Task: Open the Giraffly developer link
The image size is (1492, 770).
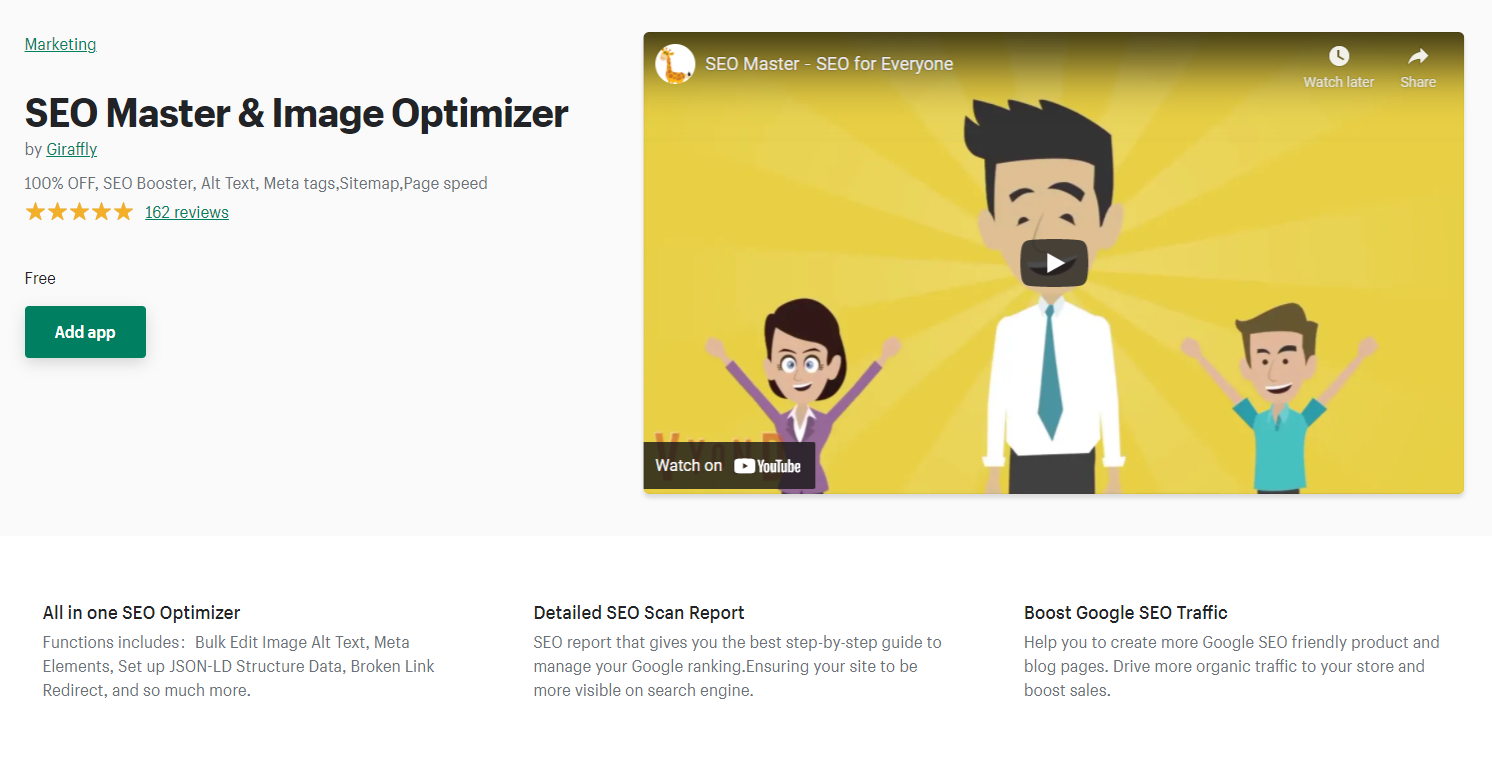Action: click(x=71, y=149)
